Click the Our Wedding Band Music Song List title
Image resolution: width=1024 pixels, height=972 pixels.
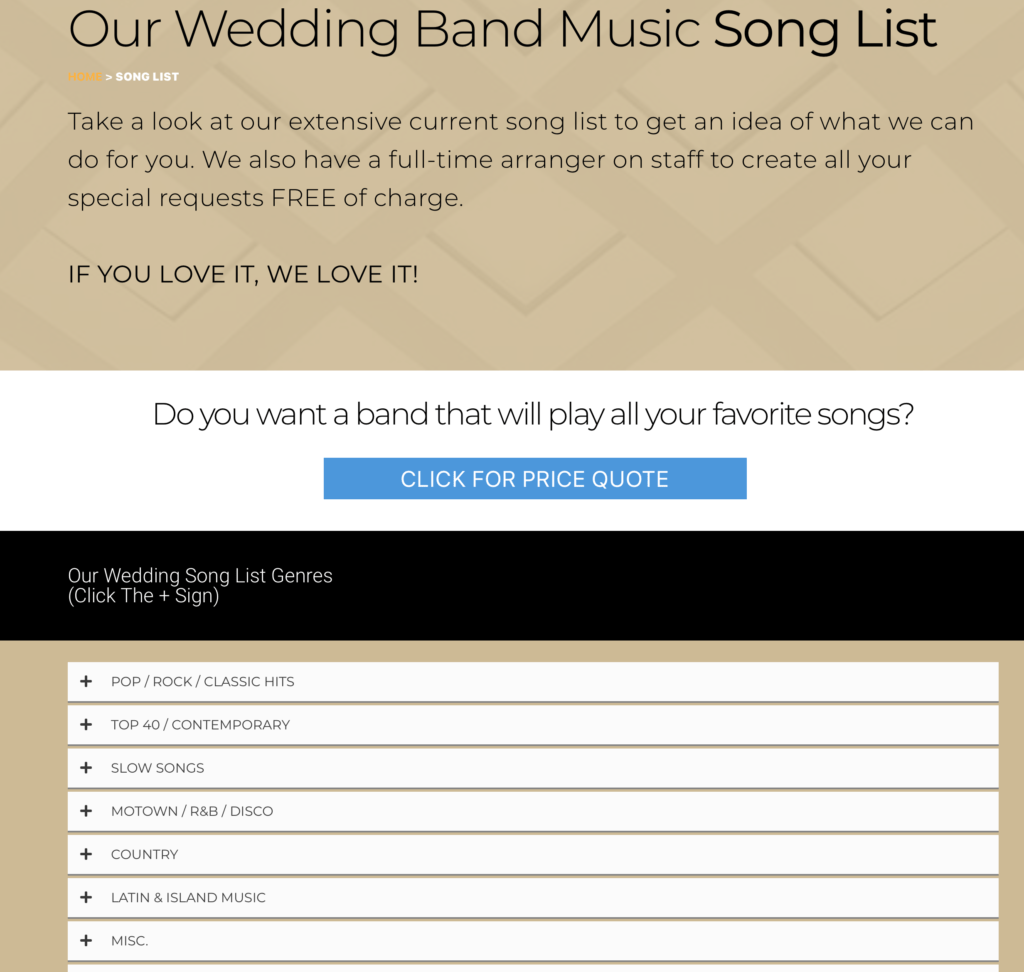click(502, 30)
